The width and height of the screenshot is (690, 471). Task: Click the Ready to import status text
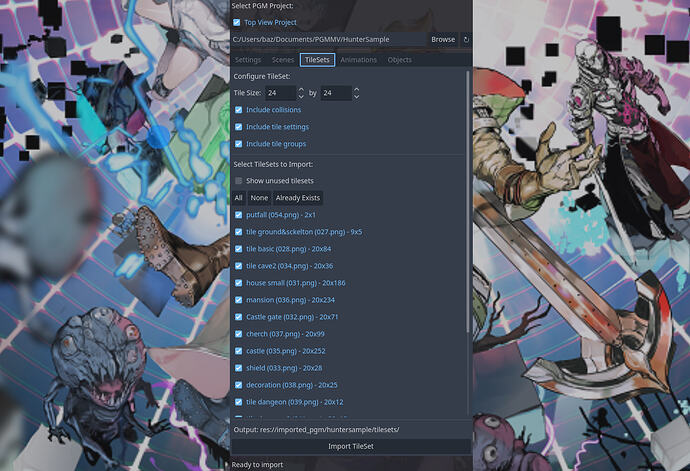click(257, 465)
